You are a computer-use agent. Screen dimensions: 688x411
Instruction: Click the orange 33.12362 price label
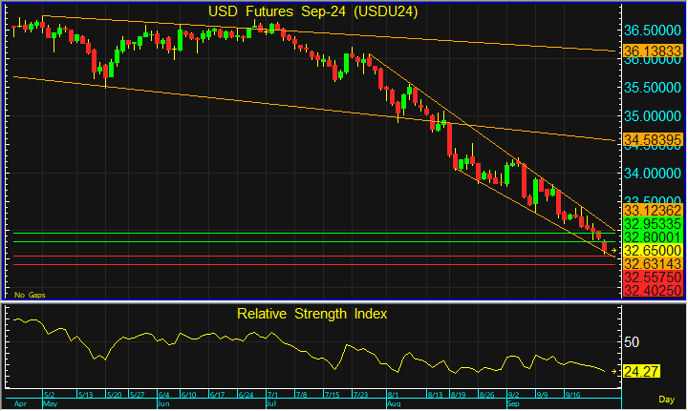652,211
